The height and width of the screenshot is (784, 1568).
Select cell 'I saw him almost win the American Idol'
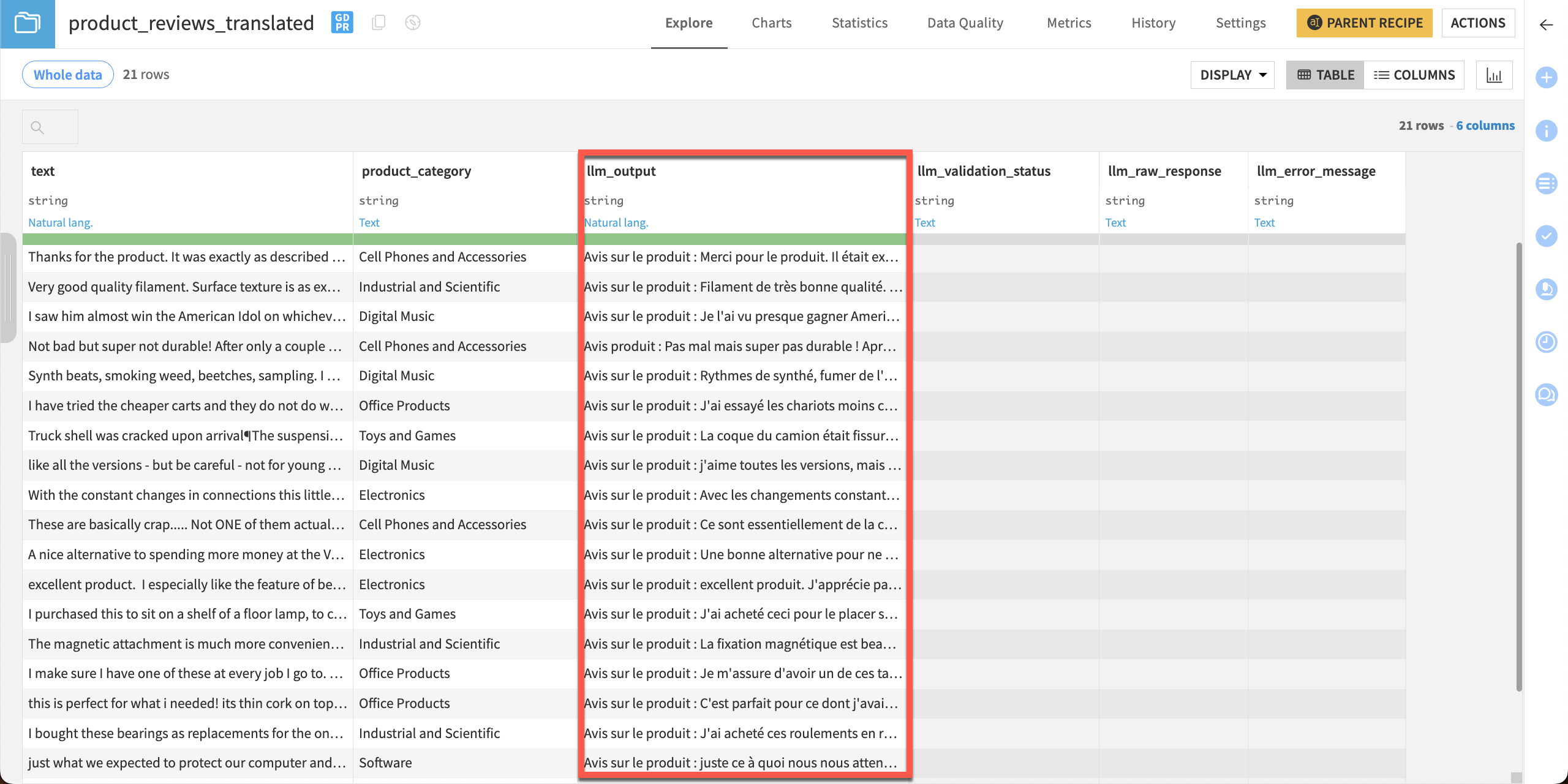click(187, 316)
